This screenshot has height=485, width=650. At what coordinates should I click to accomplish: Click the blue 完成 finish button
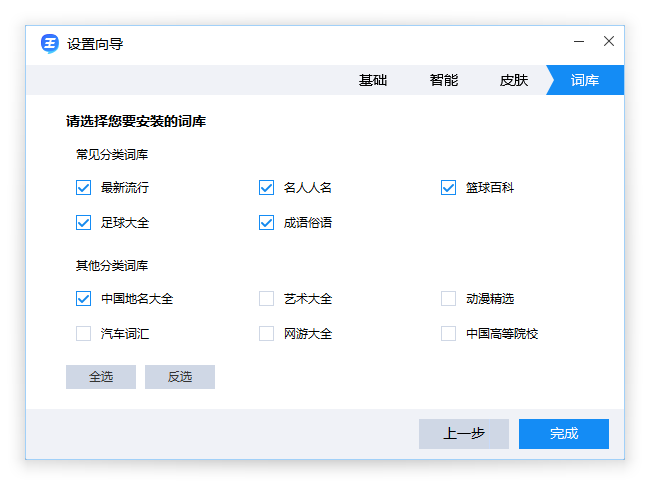(x=564, y=434)
